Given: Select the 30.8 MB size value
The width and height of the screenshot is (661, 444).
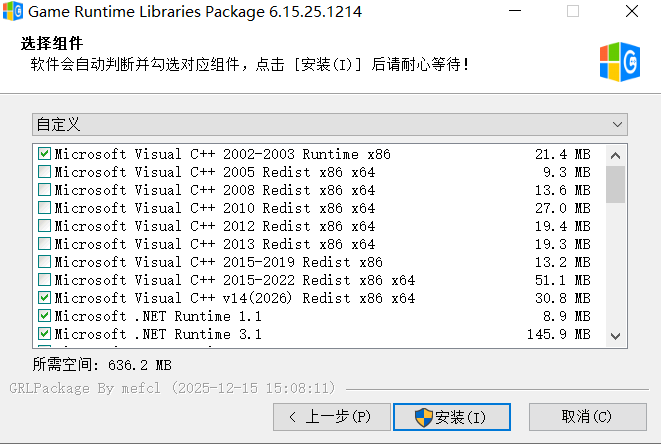Looking at the screenshot, I should (563, 299).
